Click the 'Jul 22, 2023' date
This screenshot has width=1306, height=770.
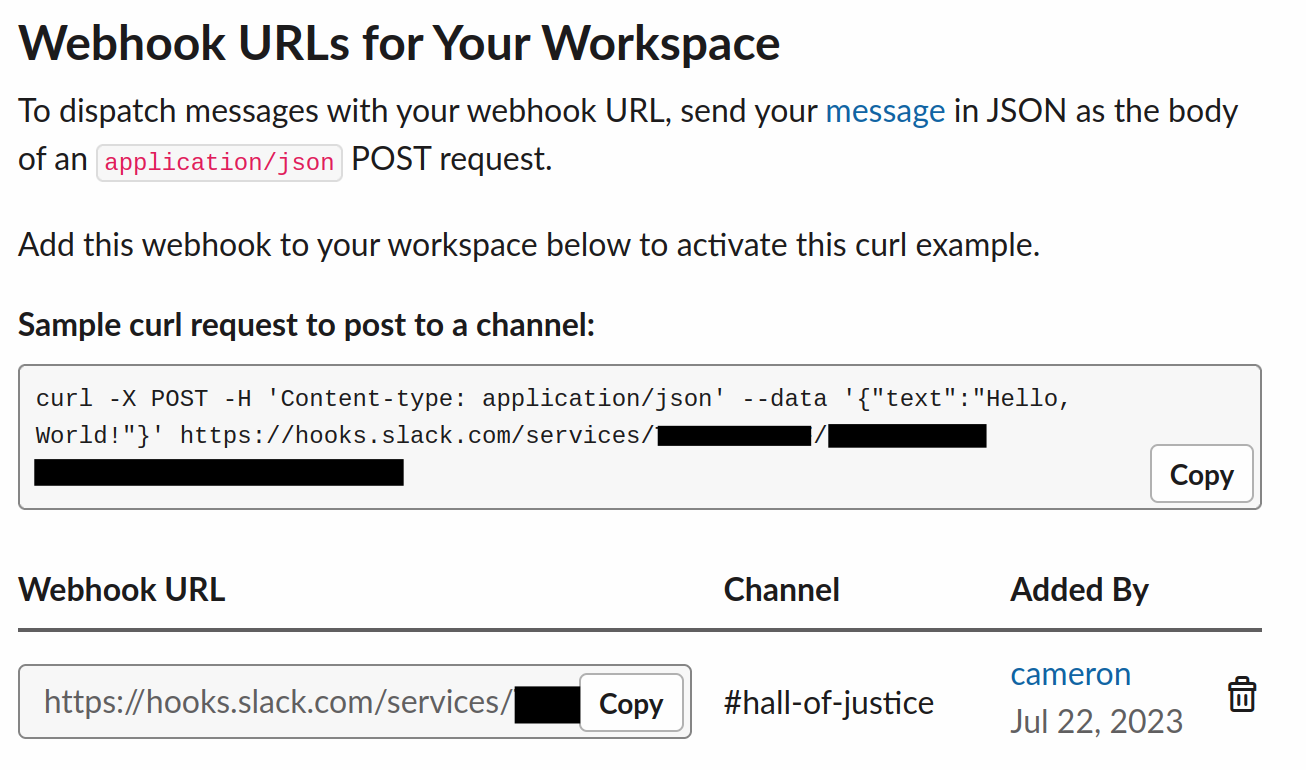(1096, 721)
